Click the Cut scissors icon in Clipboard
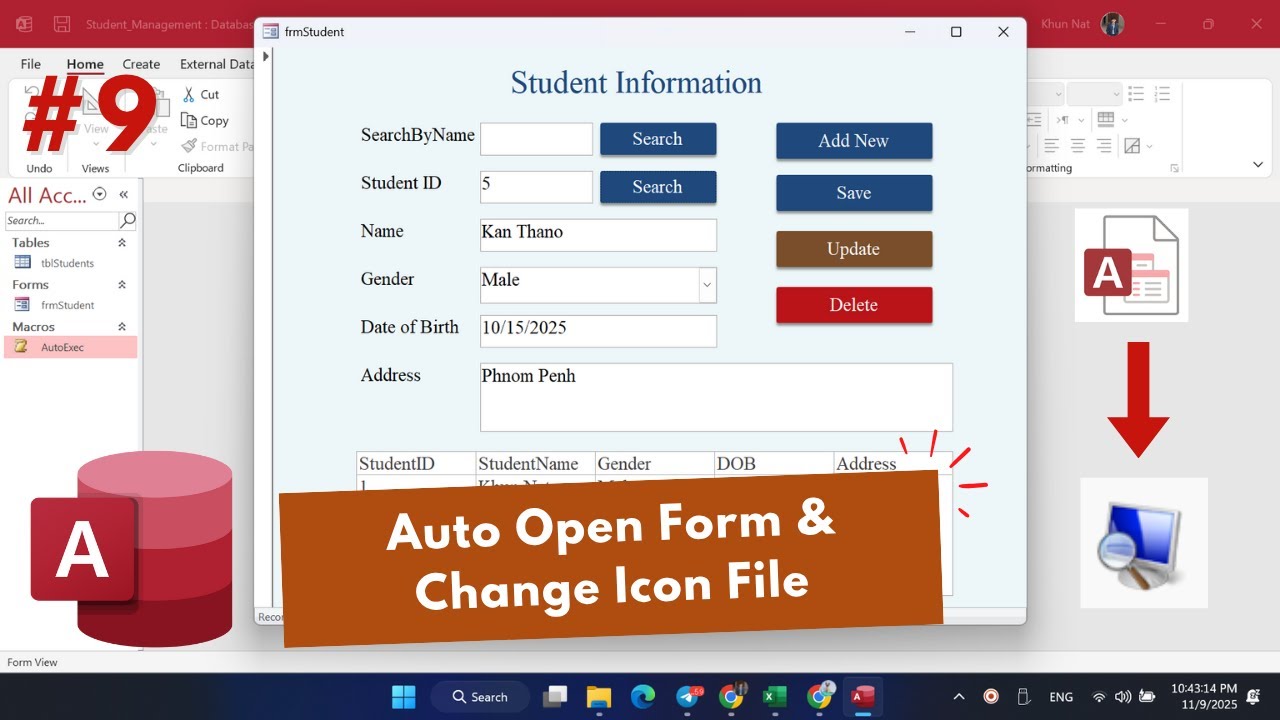 pos(189,94)
